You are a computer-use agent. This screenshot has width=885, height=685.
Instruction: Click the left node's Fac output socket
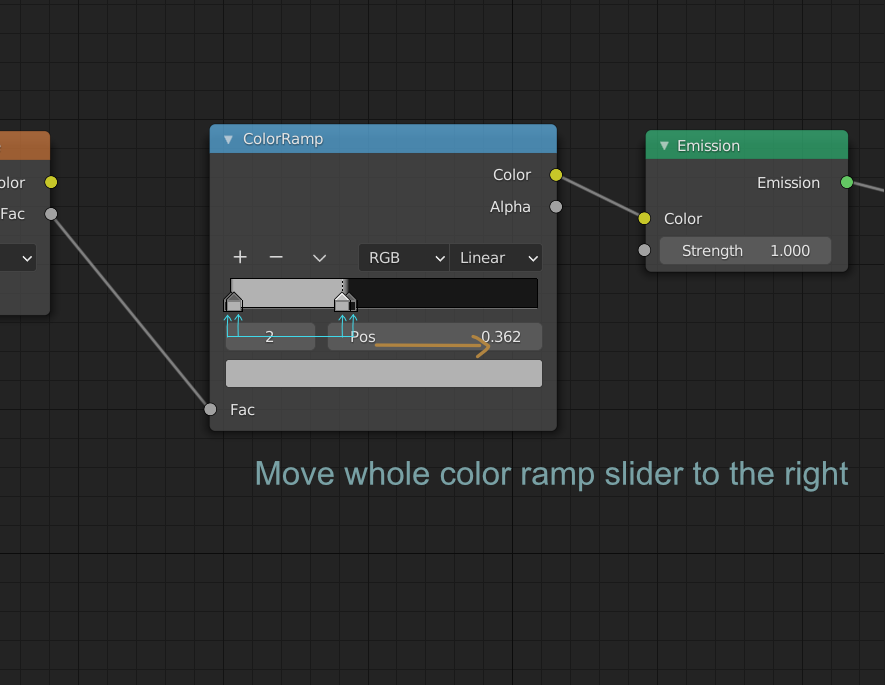51,214
